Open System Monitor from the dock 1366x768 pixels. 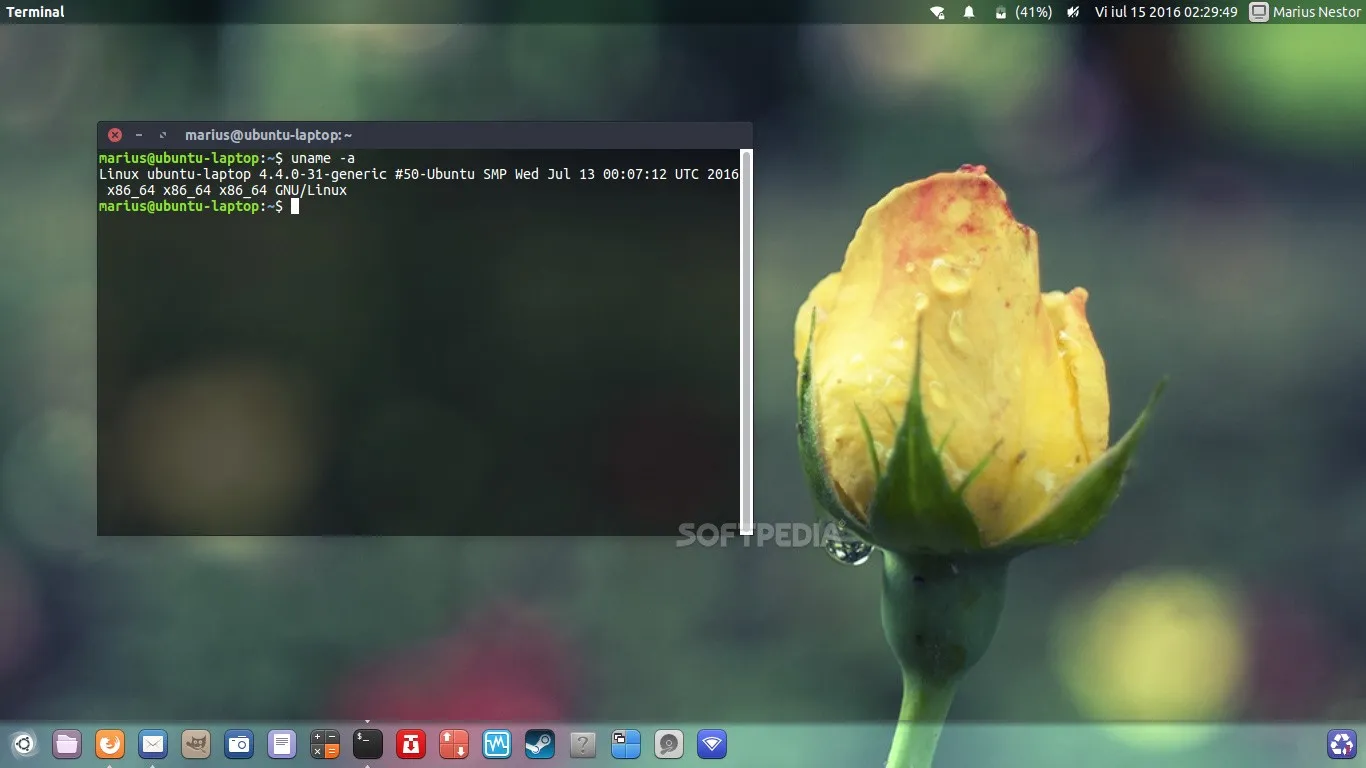pos(496,744)
